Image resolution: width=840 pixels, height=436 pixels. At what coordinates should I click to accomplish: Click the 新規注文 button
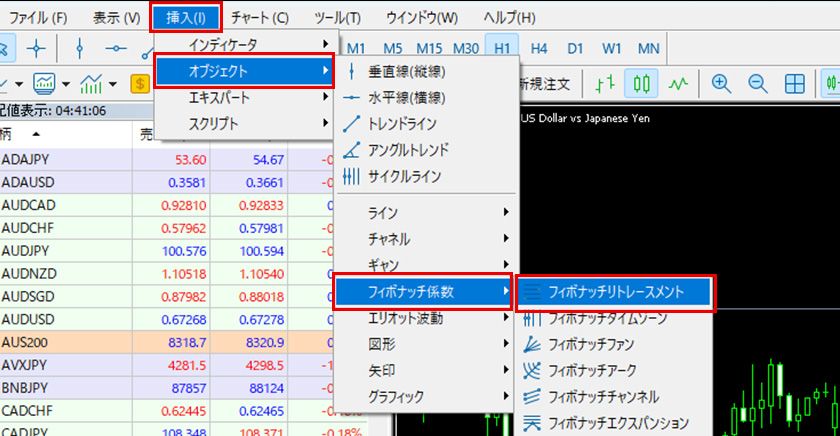coord(544,84)
